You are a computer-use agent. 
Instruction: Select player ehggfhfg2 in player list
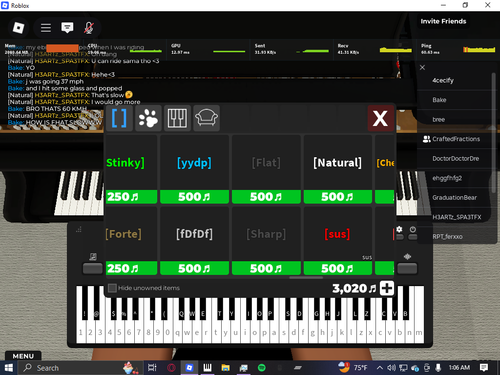(455, 178)
